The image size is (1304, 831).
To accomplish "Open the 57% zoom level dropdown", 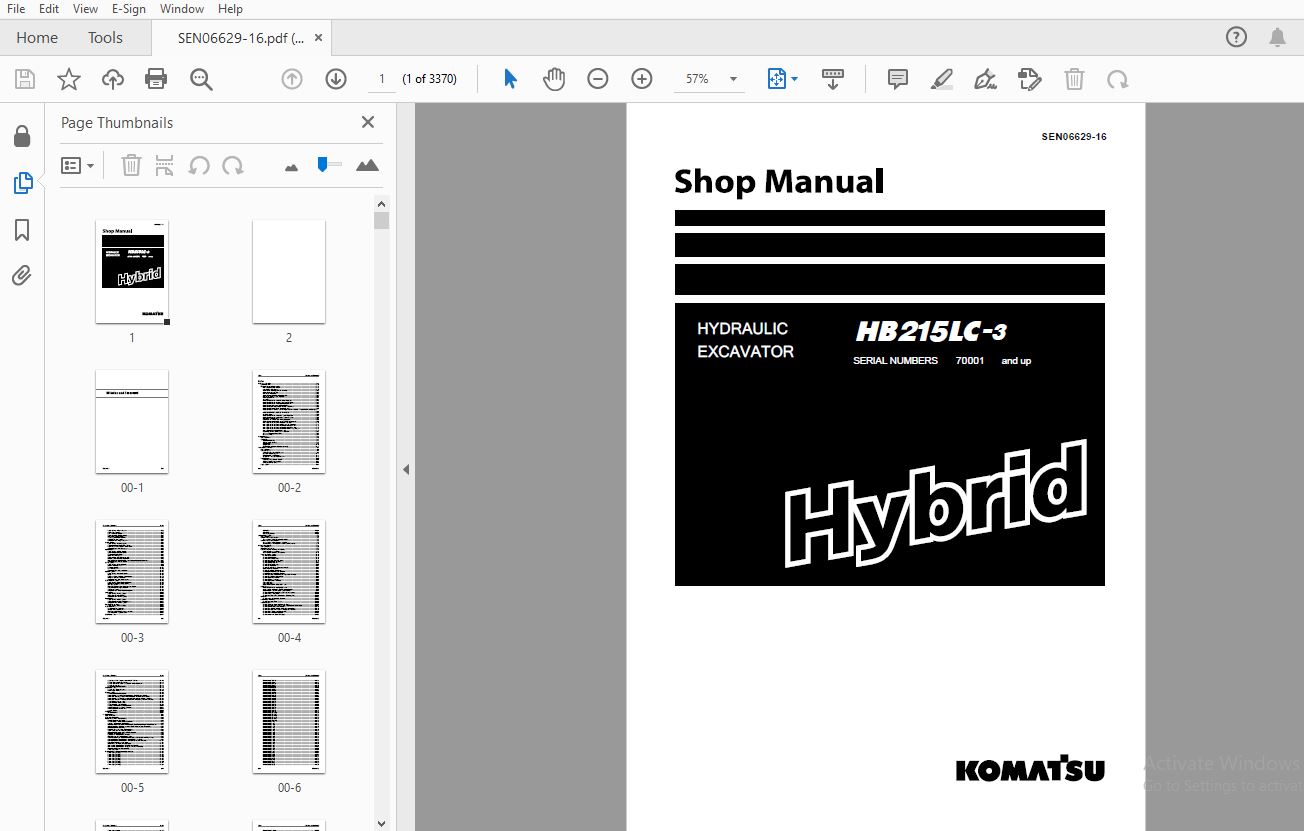I will tap(733, 79).
